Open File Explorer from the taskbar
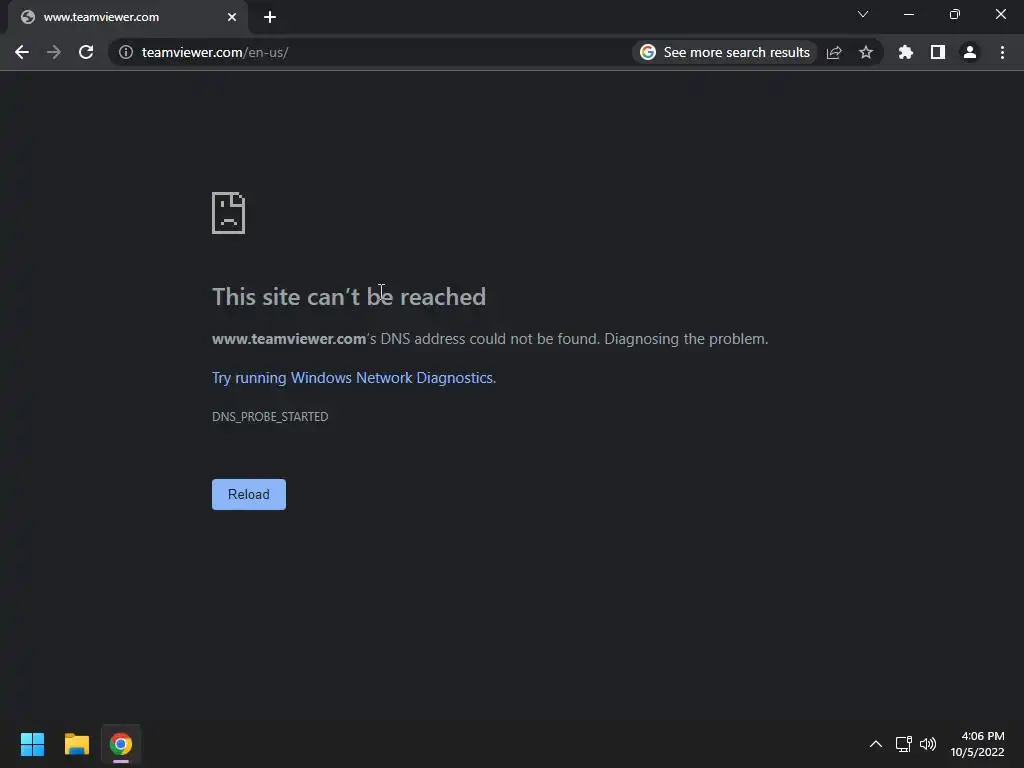This screenshot has height=768, width=1024. [x=76, y=744]
